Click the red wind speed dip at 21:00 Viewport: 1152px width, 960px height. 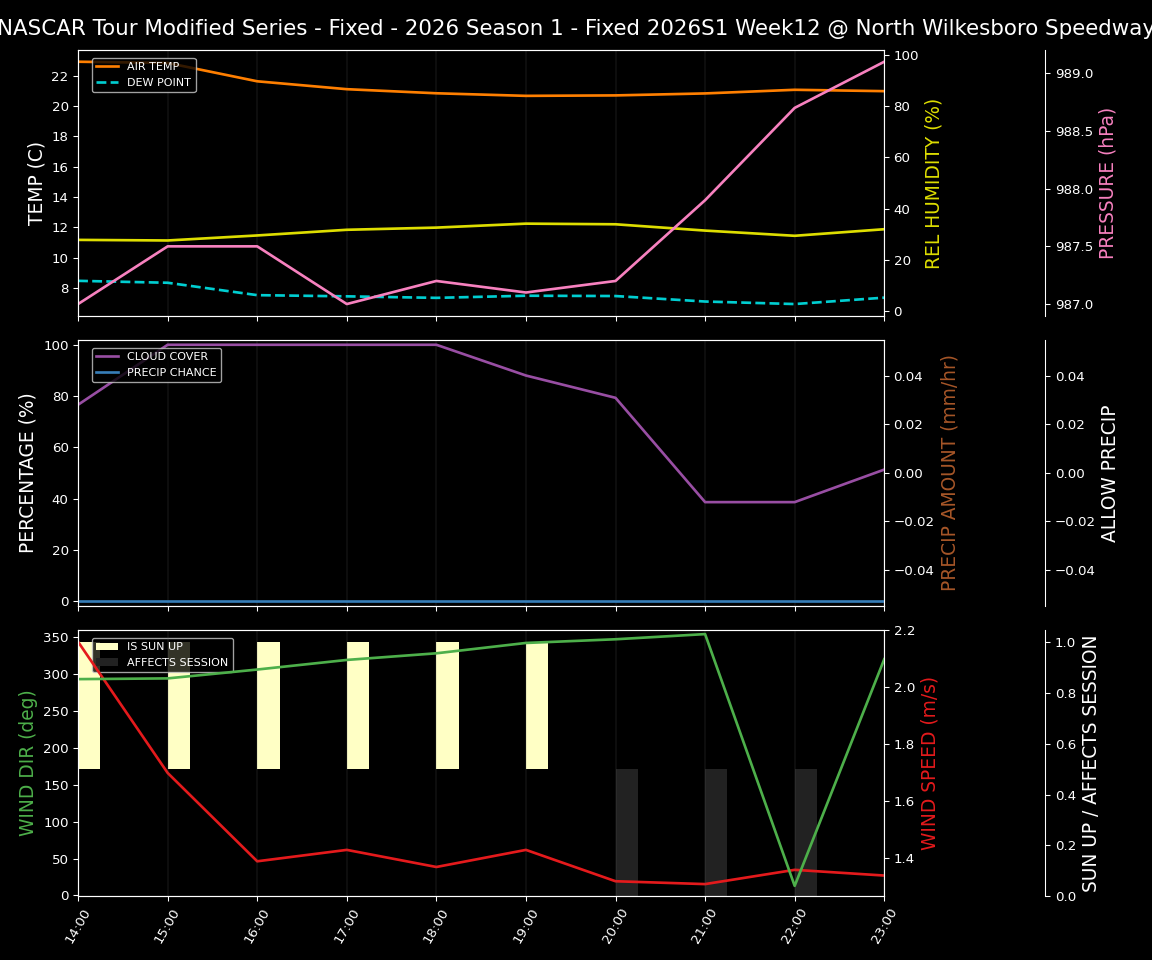pos(703,884)
